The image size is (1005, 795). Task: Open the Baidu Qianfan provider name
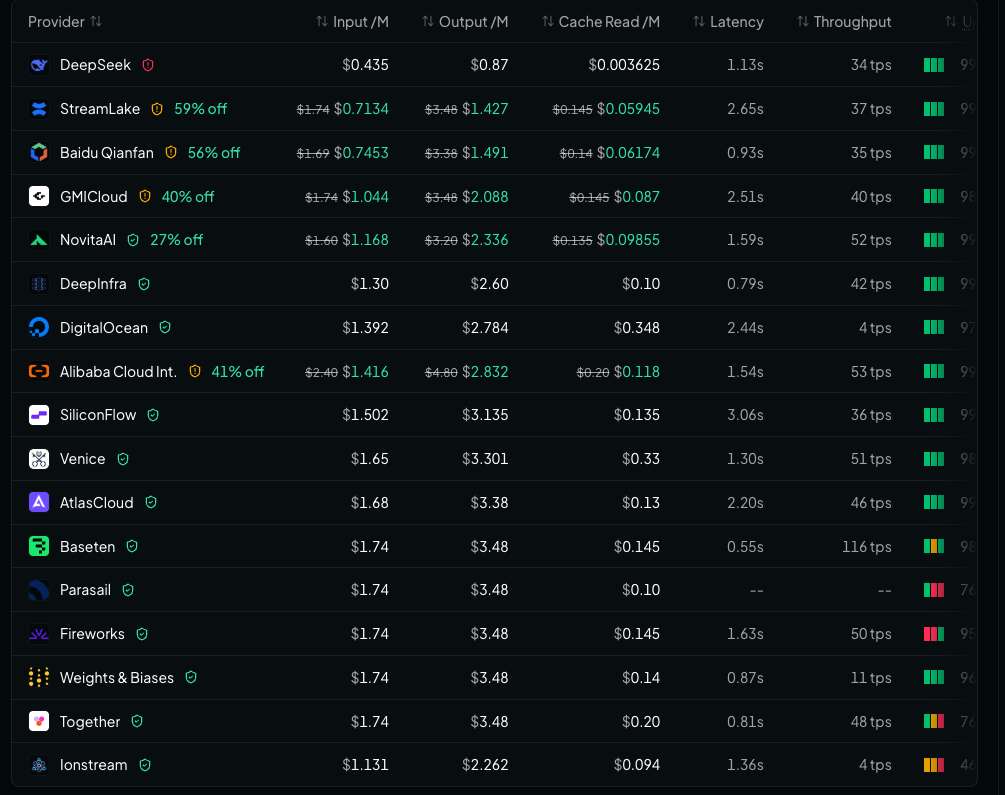coord(107,153)
